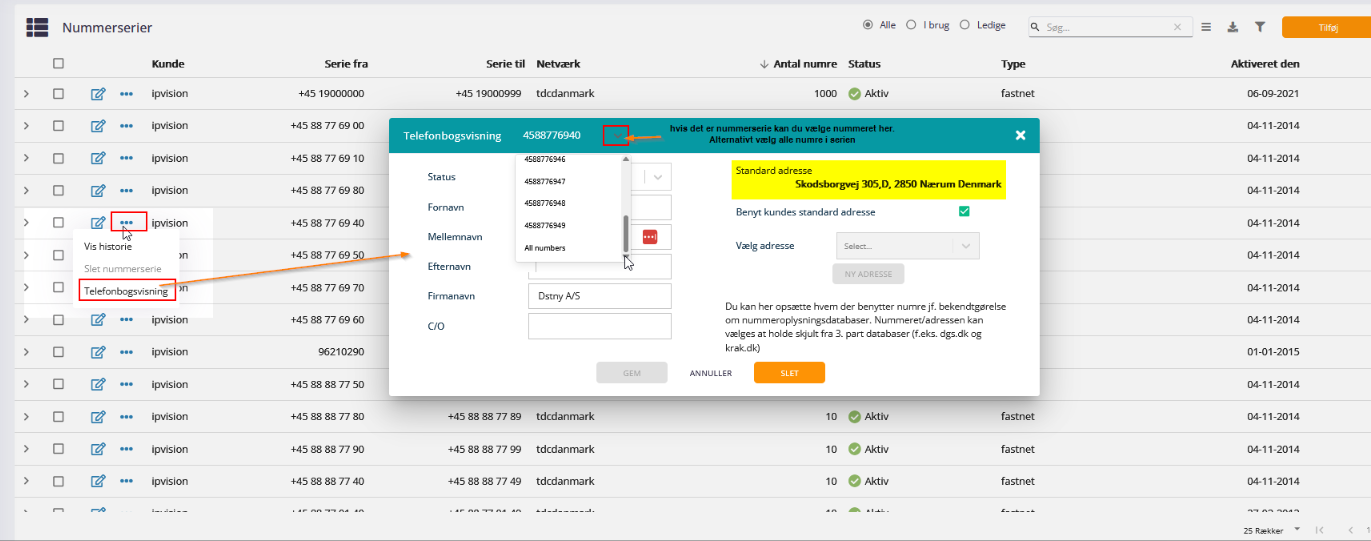This screenshot has height=541, width=1371.
Task: Open three-dot menu for +45 88 77 69 00
Action: point(126,126)
